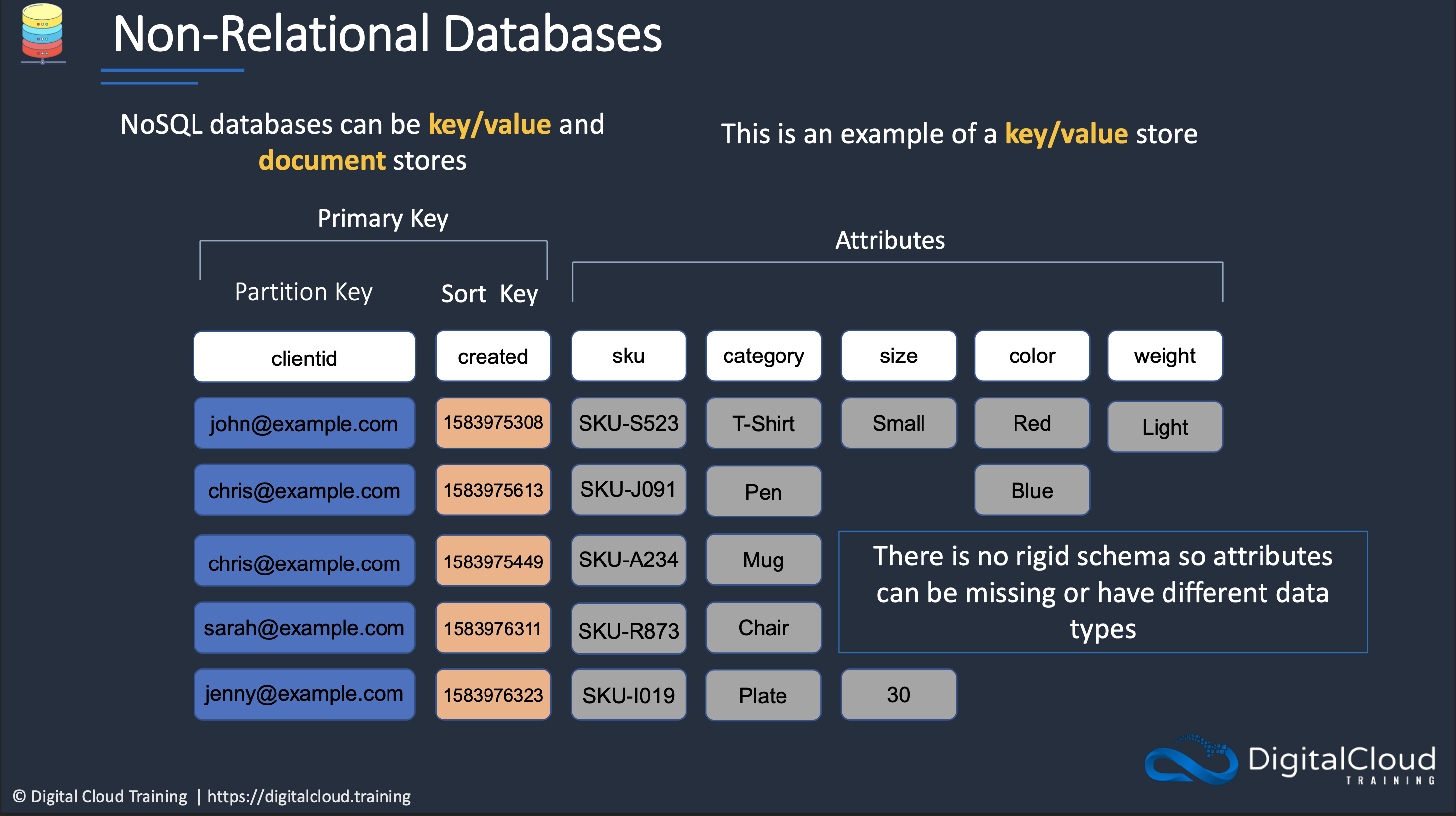Select the created sort key header
The width and height of the screenshot is (1456, 816).
click(493, 357)
